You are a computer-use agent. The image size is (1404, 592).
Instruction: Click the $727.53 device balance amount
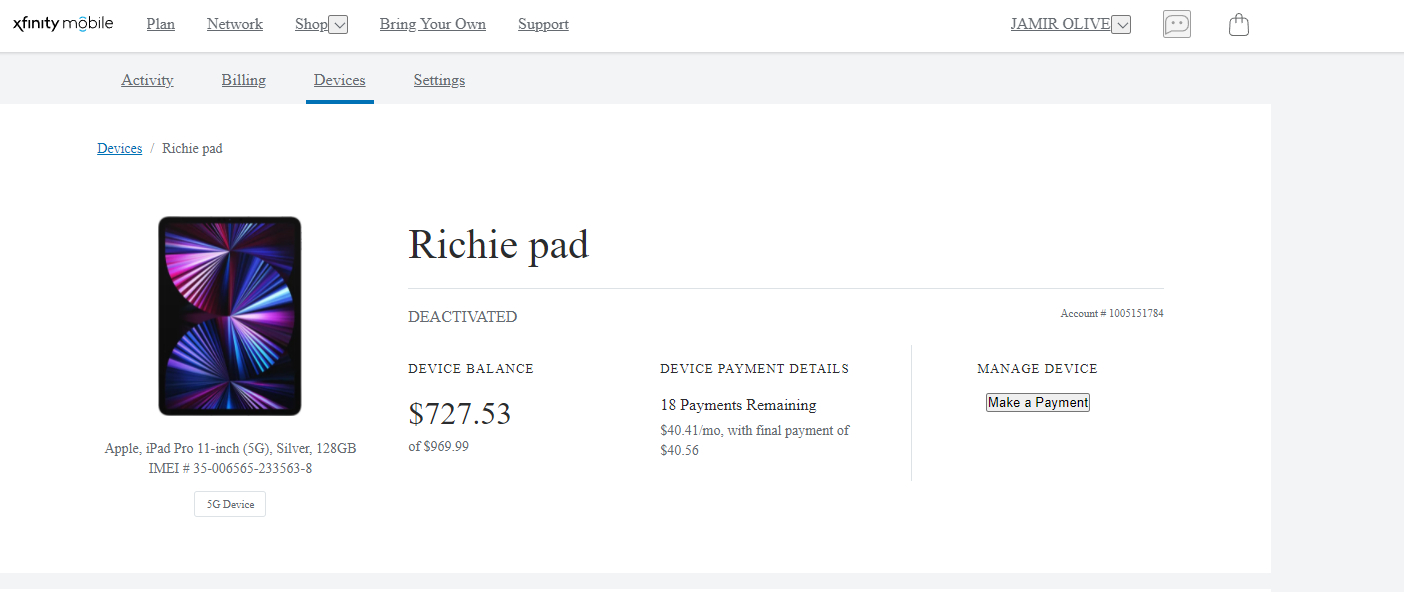(x=460, y=413)
